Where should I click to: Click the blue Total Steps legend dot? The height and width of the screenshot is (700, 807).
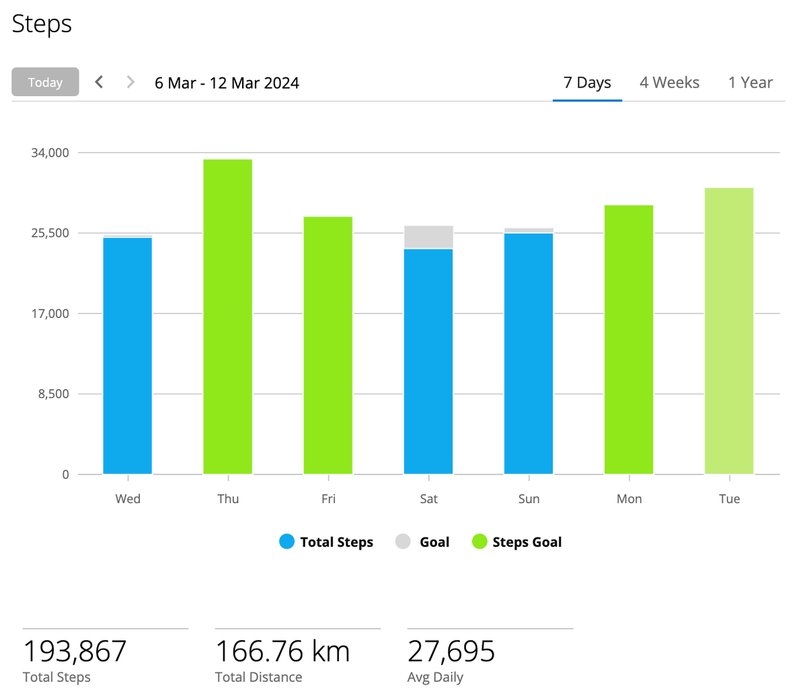(288, 542)
